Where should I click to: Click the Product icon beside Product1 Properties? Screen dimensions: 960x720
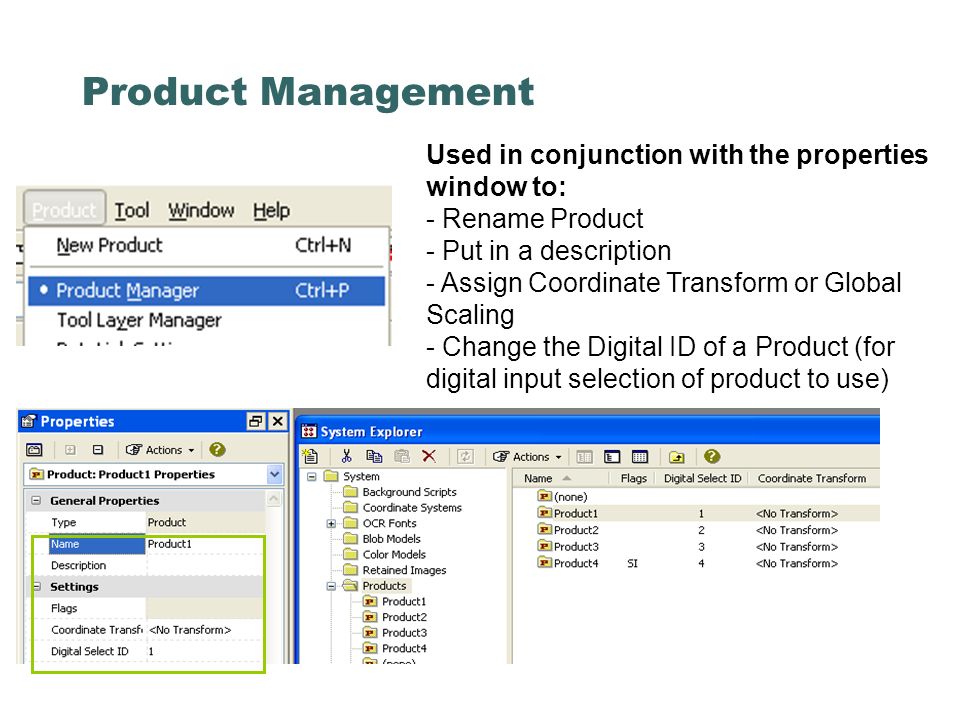click(x=37, y=474)
